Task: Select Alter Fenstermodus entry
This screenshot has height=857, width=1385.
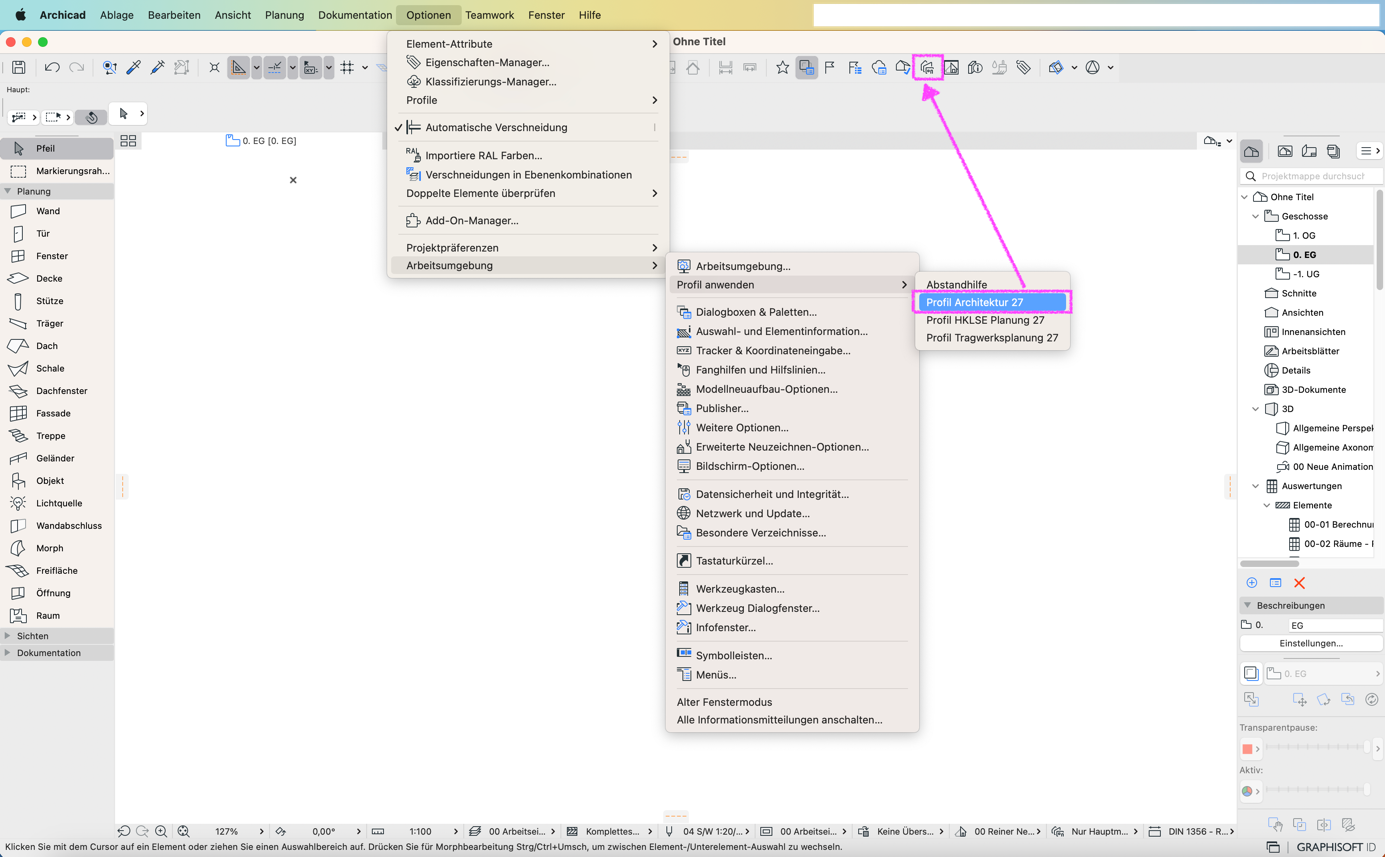Action: click(792, 702)
